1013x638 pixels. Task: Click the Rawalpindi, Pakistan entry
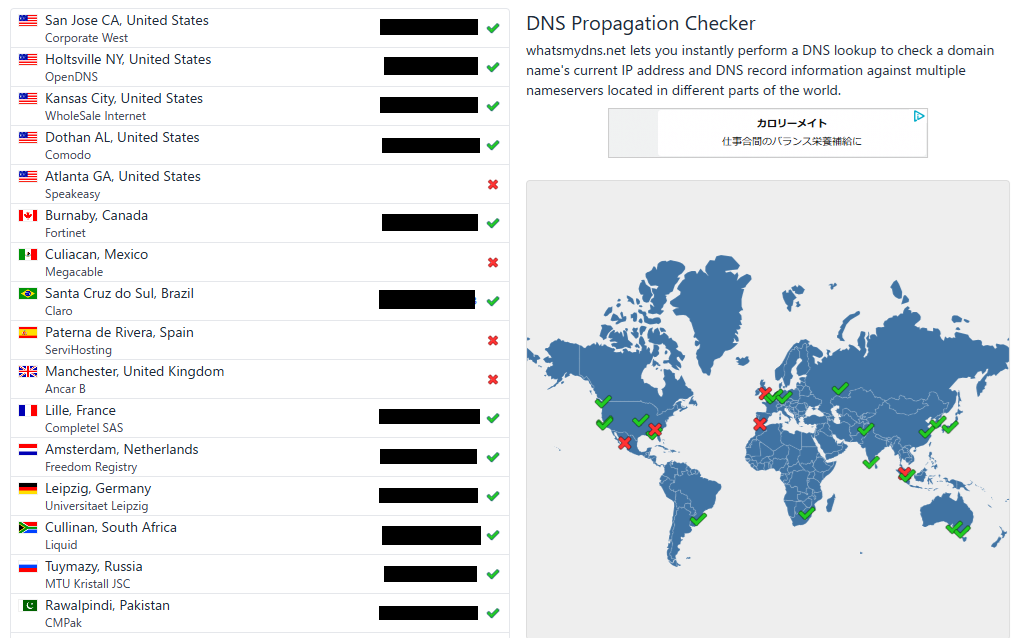(x=260, y=613)
